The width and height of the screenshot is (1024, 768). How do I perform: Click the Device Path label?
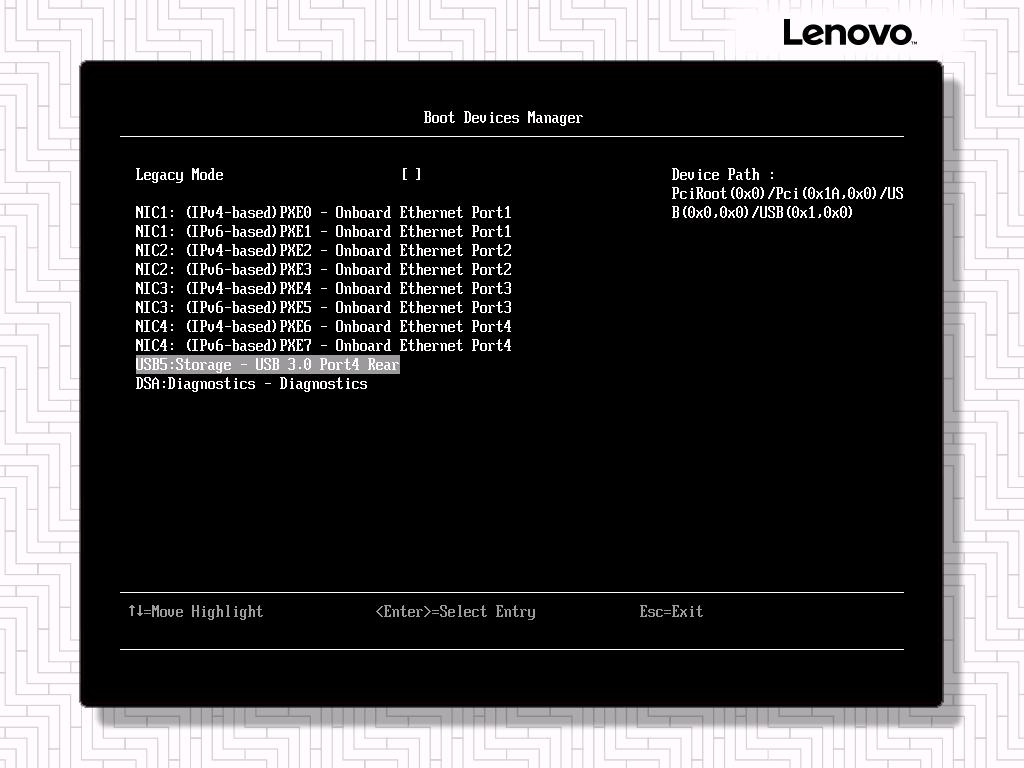(x=722, y=175)
